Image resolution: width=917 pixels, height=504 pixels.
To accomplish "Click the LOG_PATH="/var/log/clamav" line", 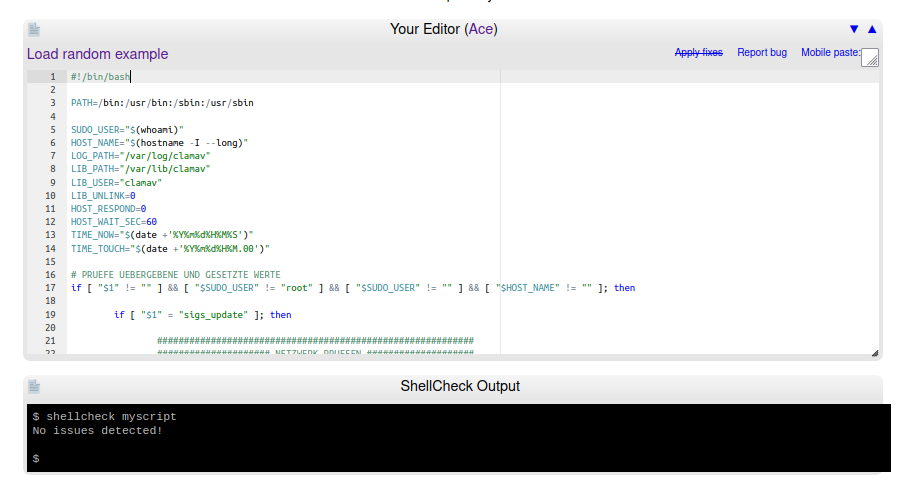I will point(140,156).
